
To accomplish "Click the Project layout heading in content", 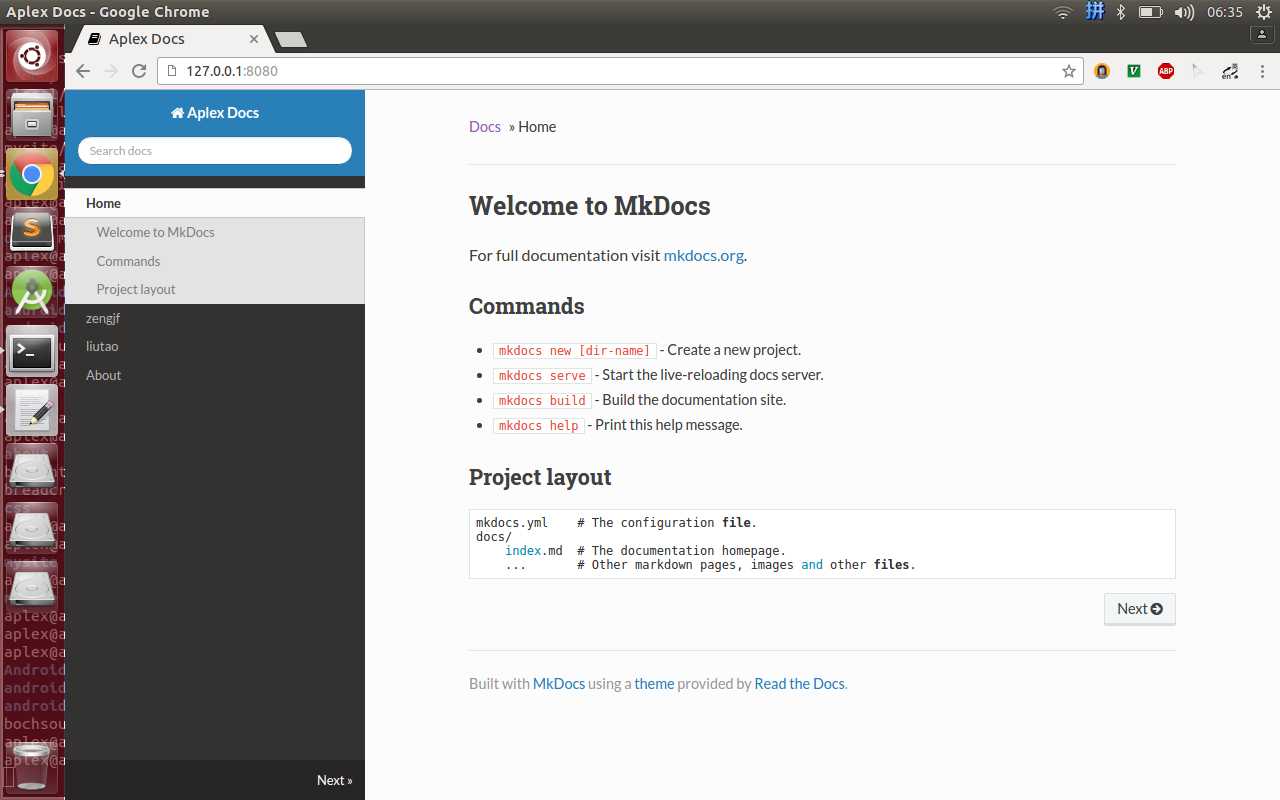I will tap(540, 477).
